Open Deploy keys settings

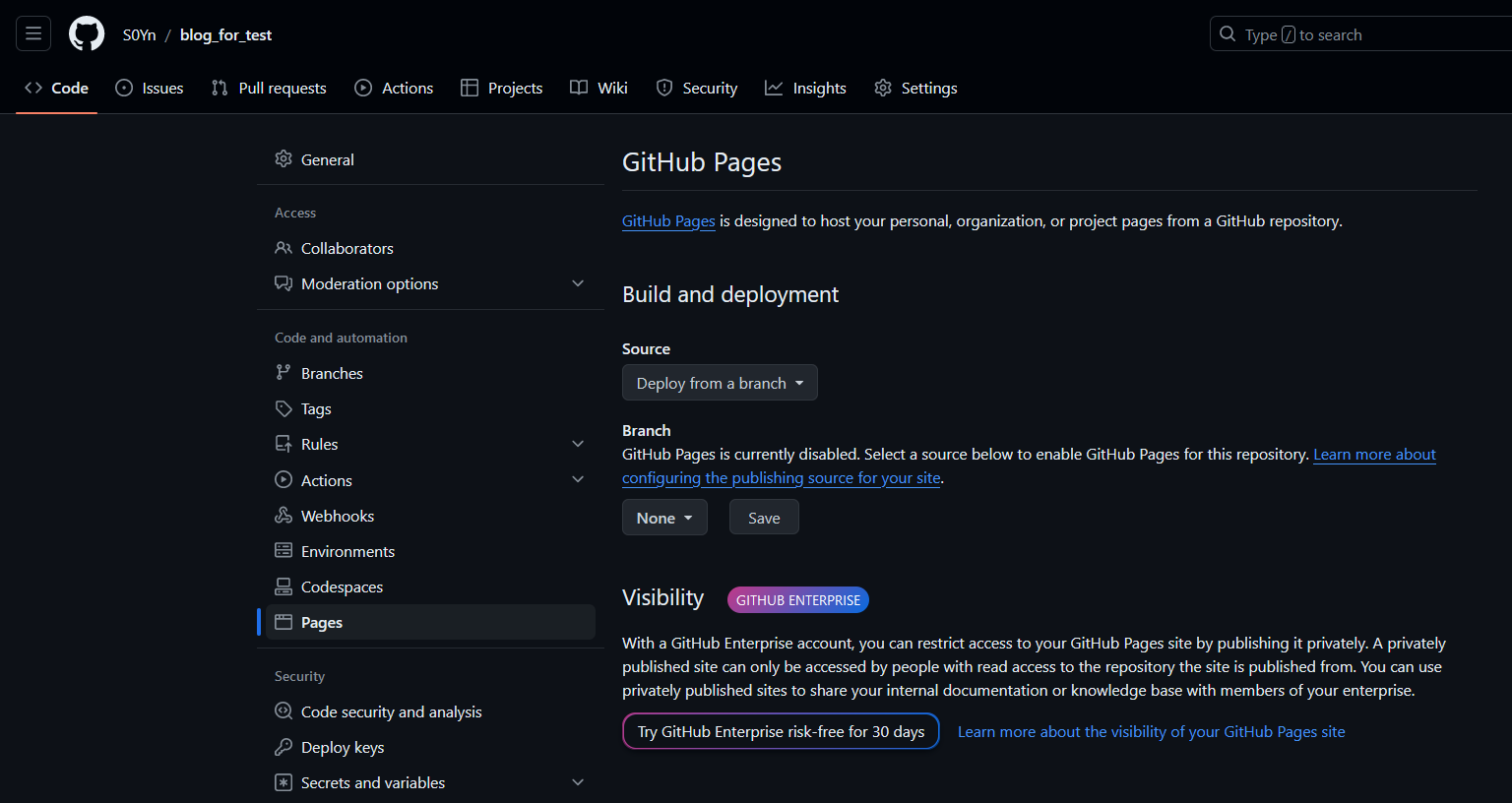(x=430, y=747)
